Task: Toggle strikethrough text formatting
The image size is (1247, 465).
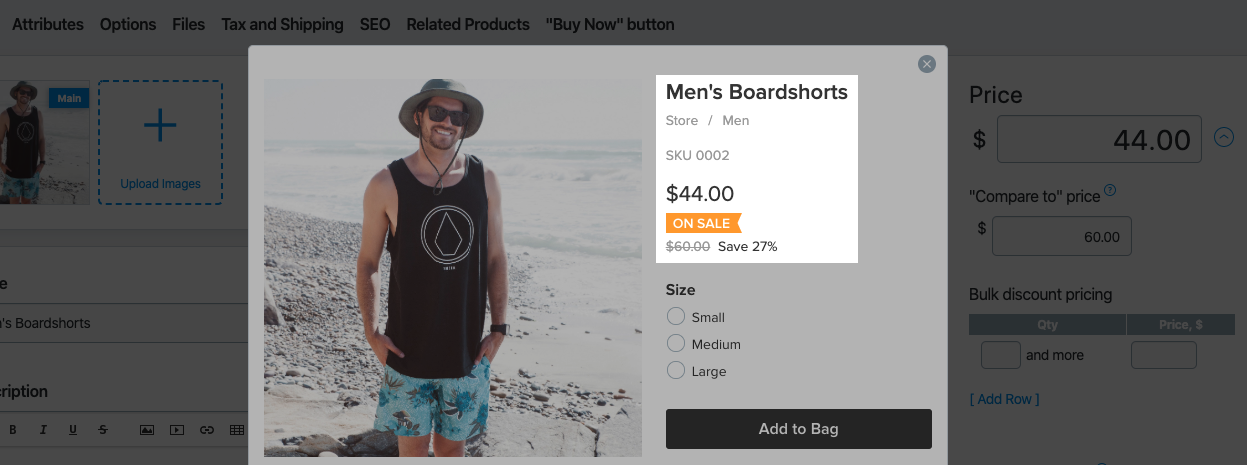Action: click(103, 430)
